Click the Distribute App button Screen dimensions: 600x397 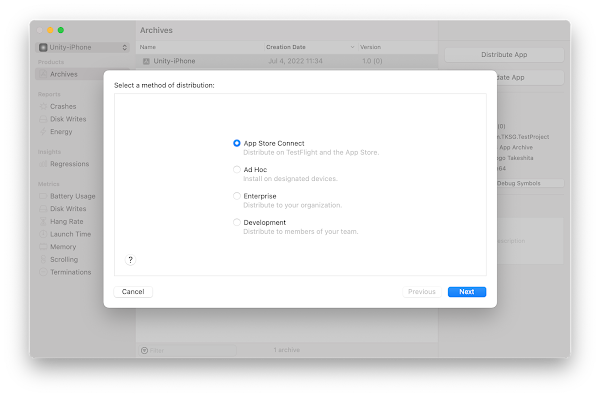click(504, 55)
